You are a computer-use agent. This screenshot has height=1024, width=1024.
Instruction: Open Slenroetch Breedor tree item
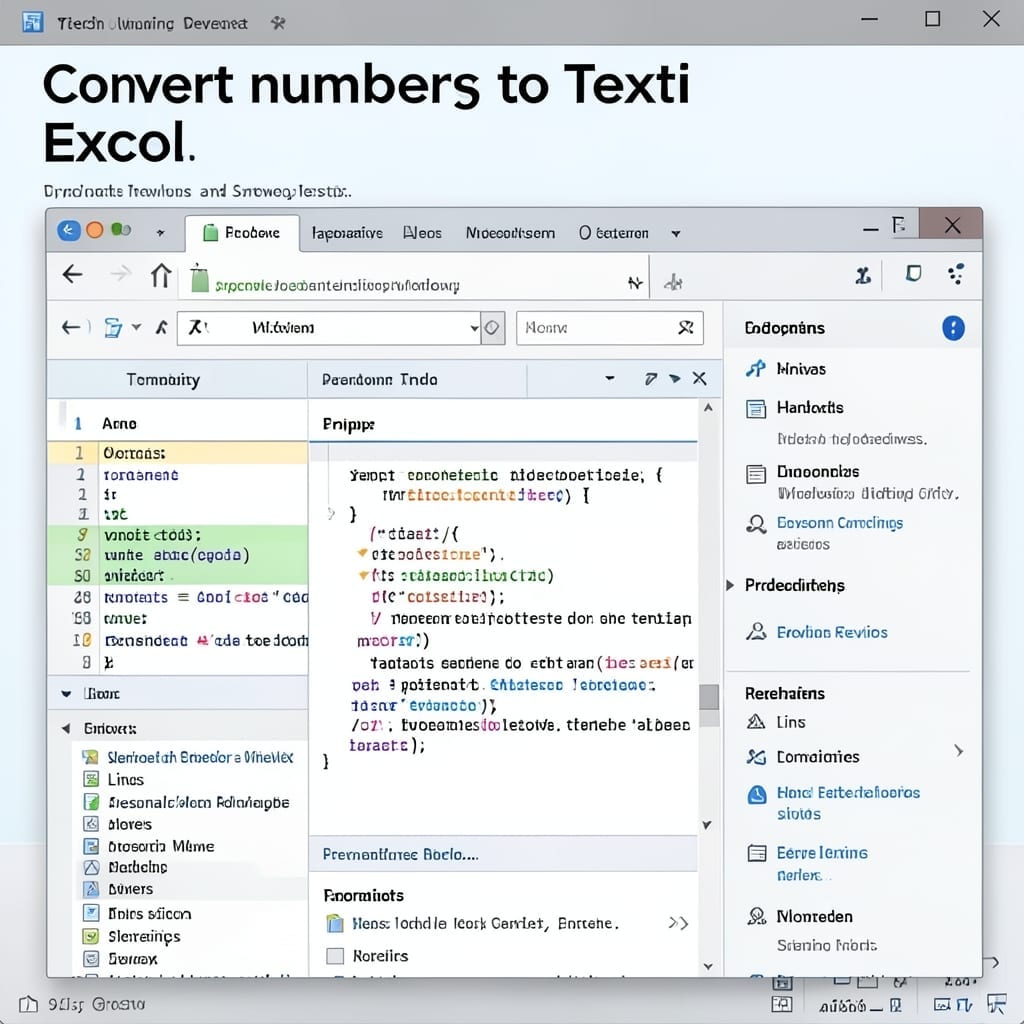coord(200,757)
